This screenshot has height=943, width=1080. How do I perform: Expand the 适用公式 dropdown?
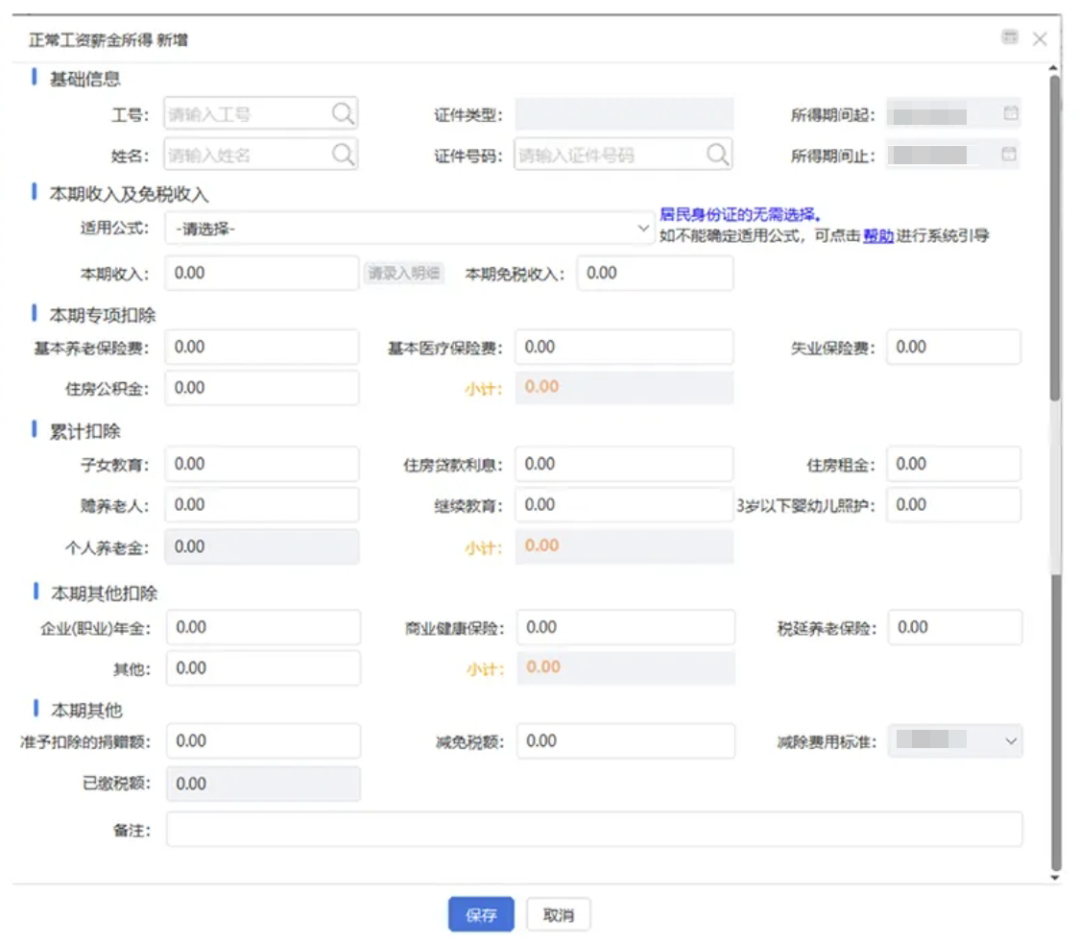[x=411, y=229]
